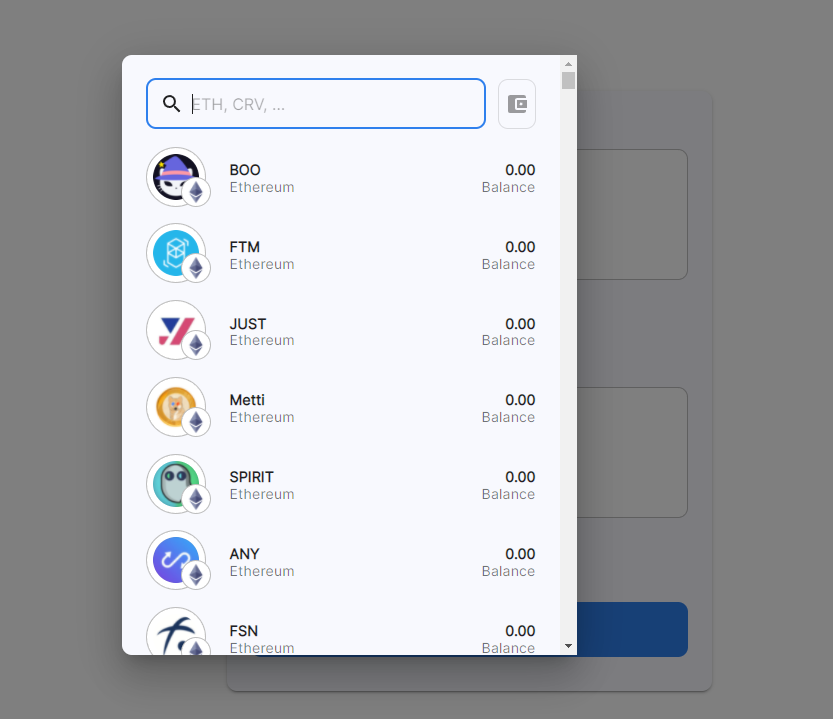Click the magnifier search icon
Viewport: 833px width, 719px height.
(171, 104)
